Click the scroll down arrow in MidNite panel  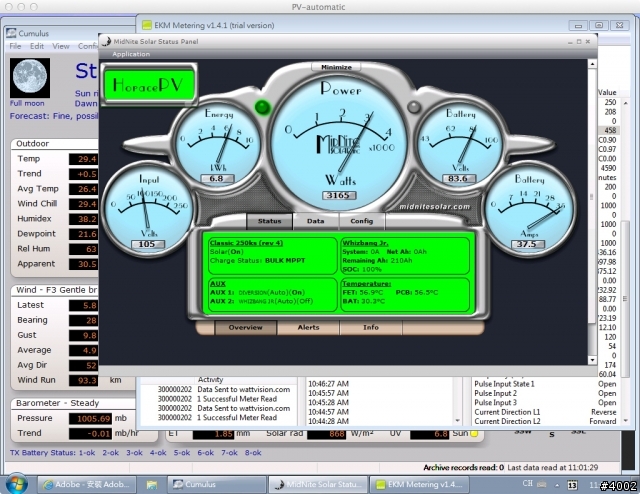click(592, 360)
